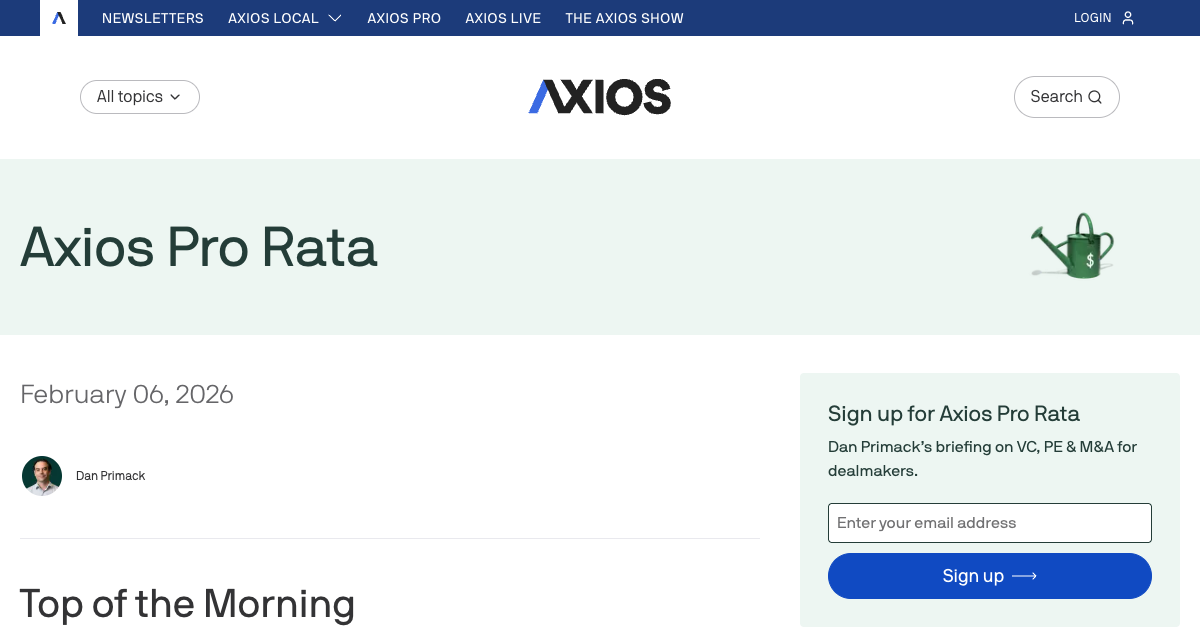This screenshot has height=630, width=1200.
Task: Click the person icon beside LOGIN
Action: (1128, 17)
